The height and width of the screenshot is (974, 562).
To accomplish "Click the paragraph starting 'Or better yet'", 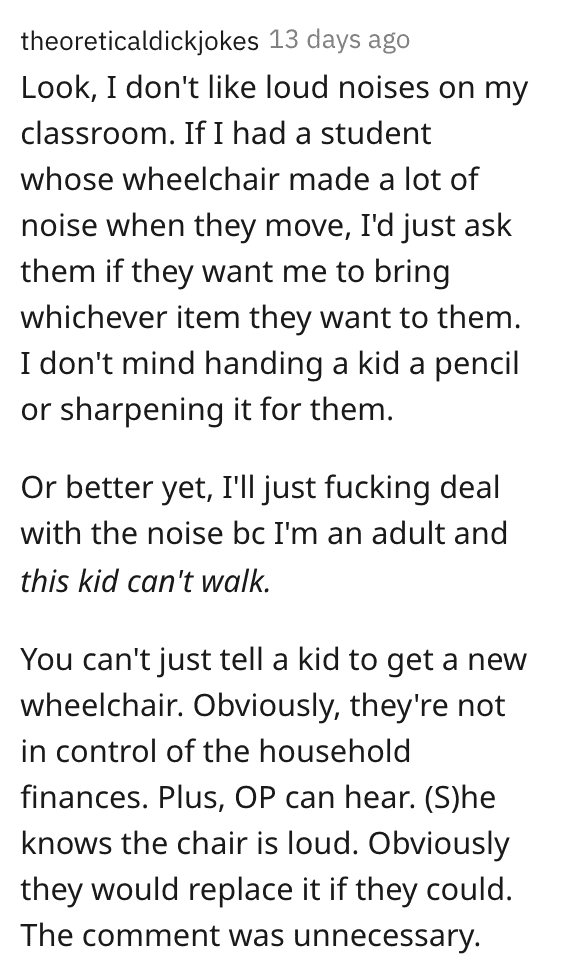I will coord(265,534).
